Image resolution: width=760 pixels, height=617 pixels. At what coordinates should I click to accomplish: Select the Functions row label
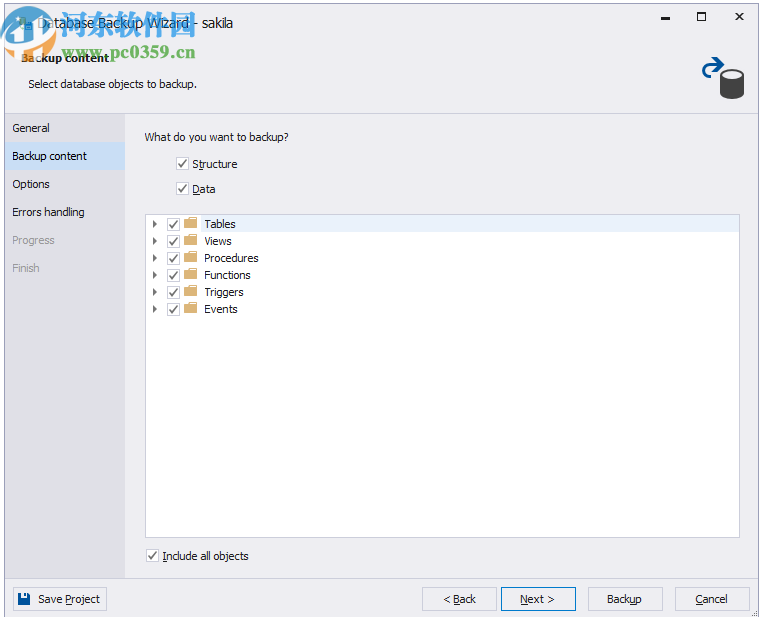[227, 275]
